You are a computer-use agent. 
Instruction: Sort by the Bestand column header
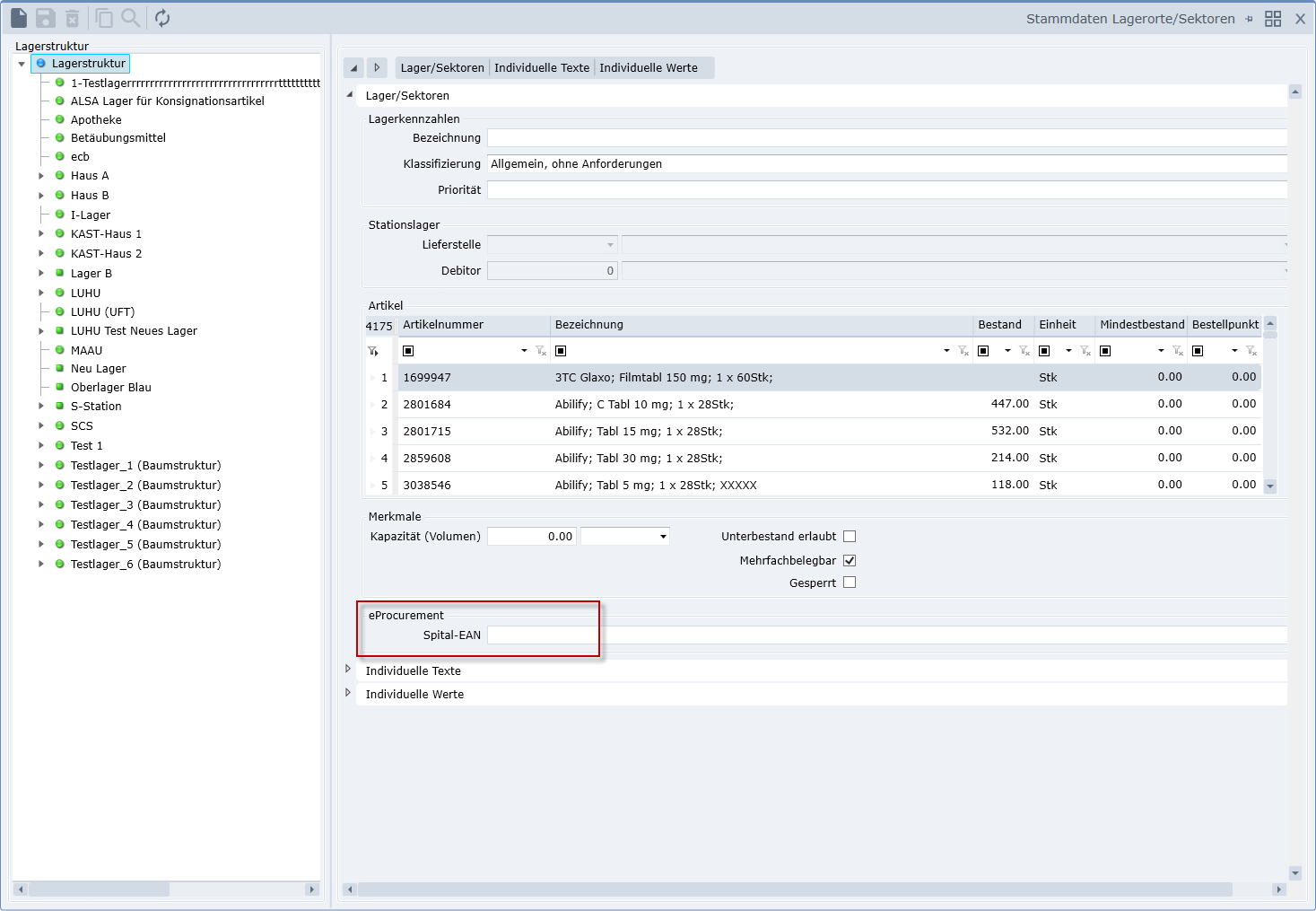[999, 325]
